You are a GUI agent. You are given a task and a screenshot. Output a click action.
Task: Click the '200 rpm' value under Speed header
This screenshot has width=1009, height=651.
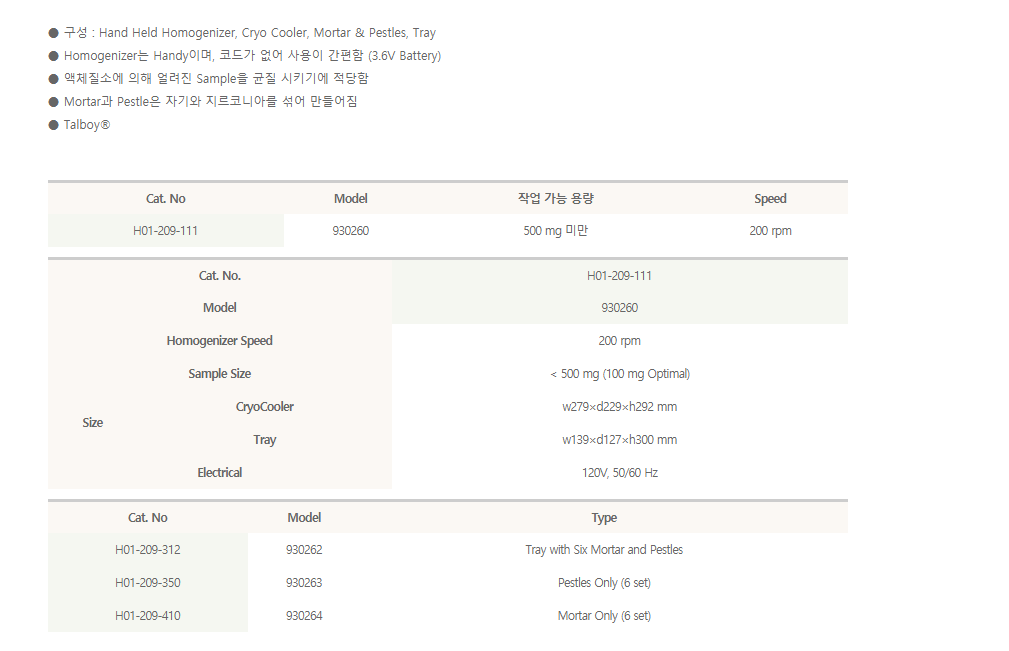[x=770, y=231]
